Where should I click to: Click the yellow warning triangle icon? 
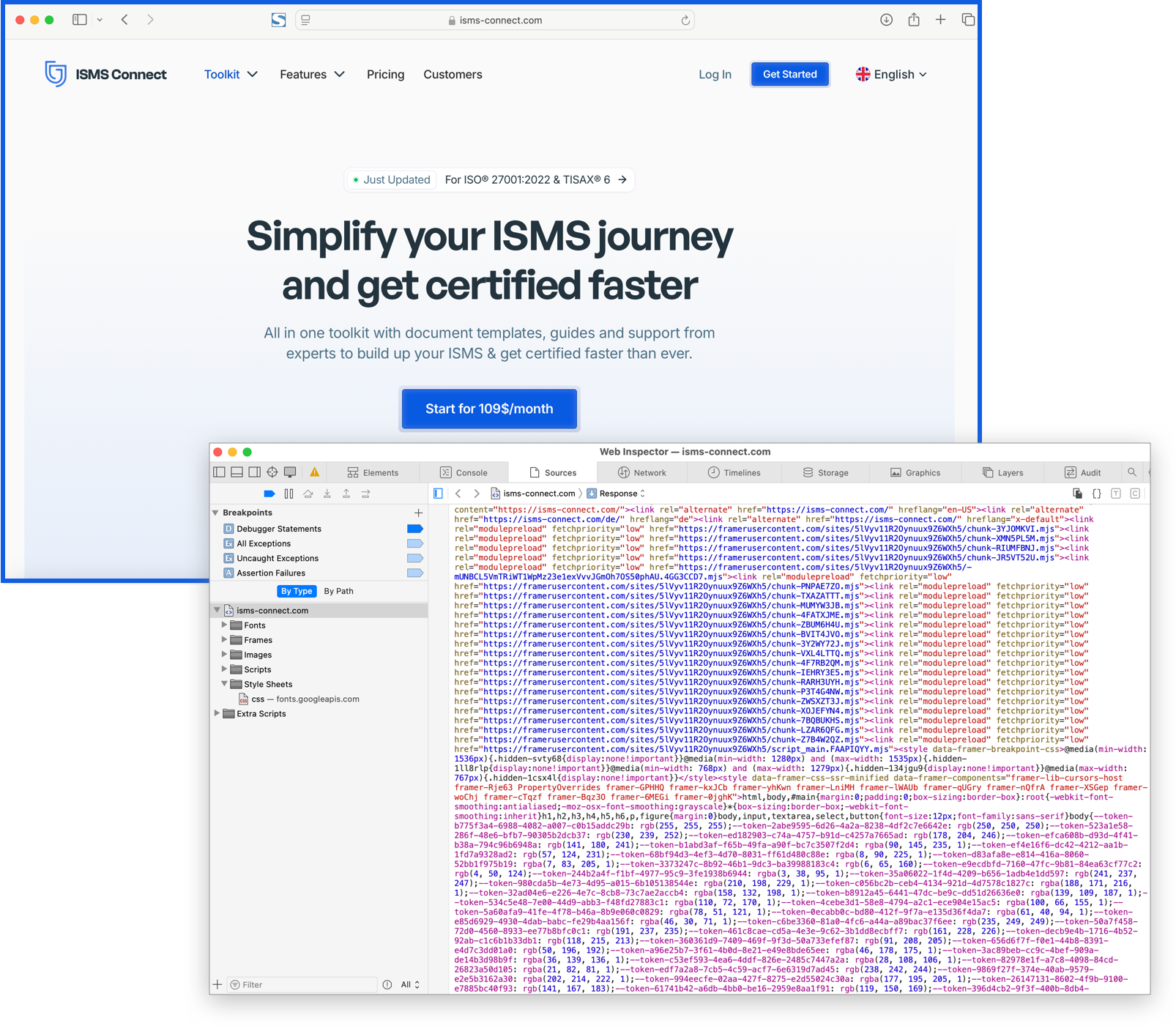point(314,472)
